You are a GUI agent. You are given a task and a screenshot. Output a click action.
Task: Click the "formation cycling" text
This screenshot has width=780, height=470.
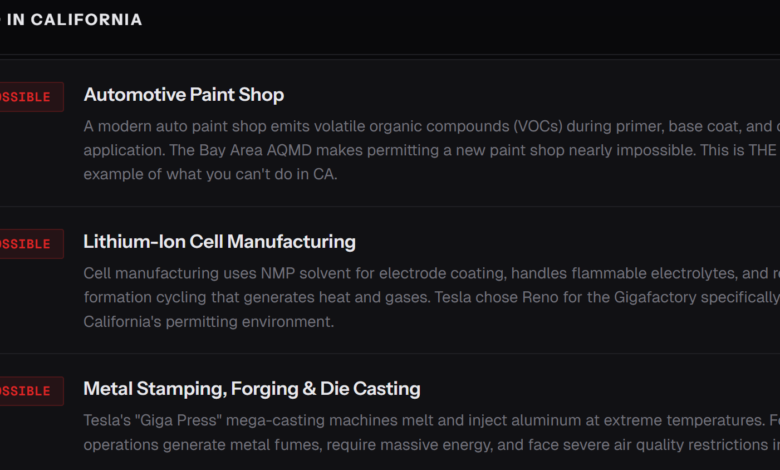click(142, 296)
